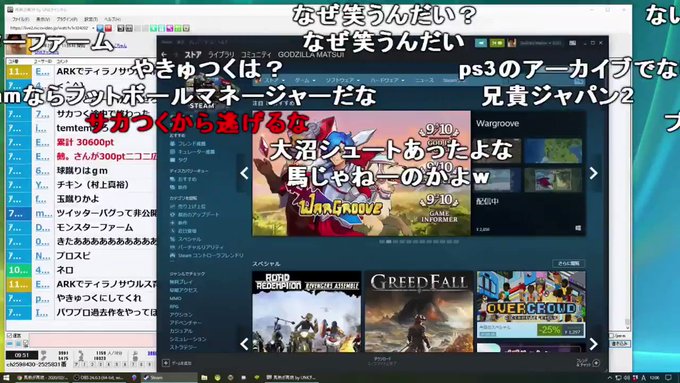Select the Steam ストア main tab
Viewport: 680px width, 383px height.
[x=193, y=55]
